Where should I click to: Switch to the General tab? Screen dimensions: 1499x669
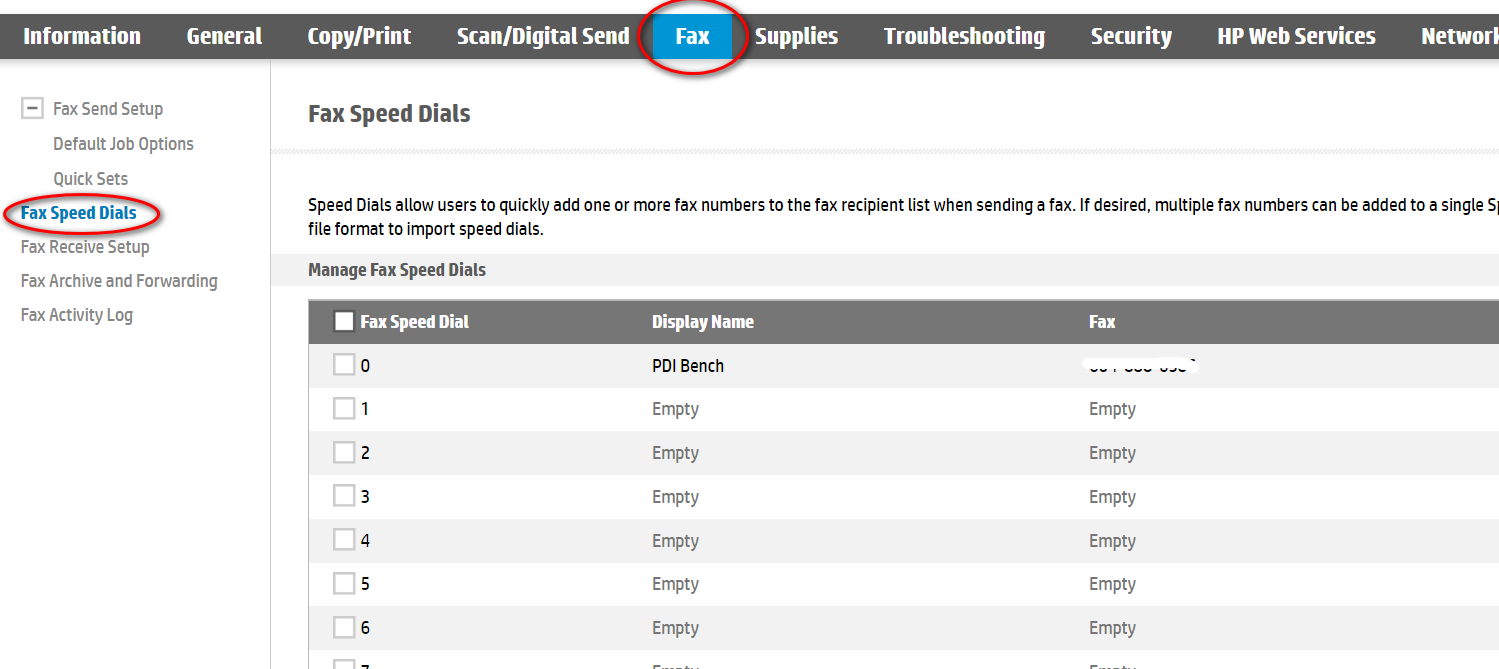click(x=224, y=37)
